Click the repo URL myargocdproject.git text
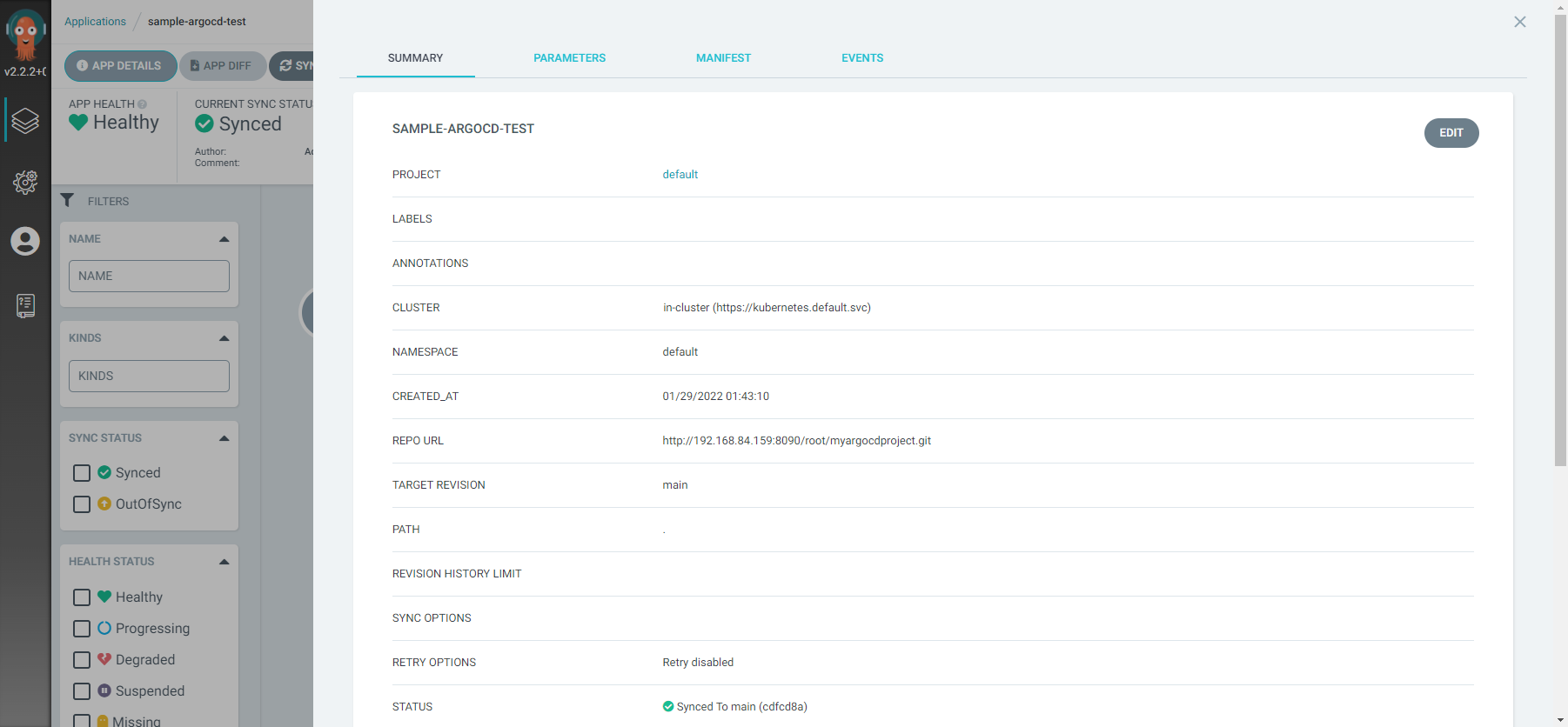1568x727 pixels. point(796,441)
